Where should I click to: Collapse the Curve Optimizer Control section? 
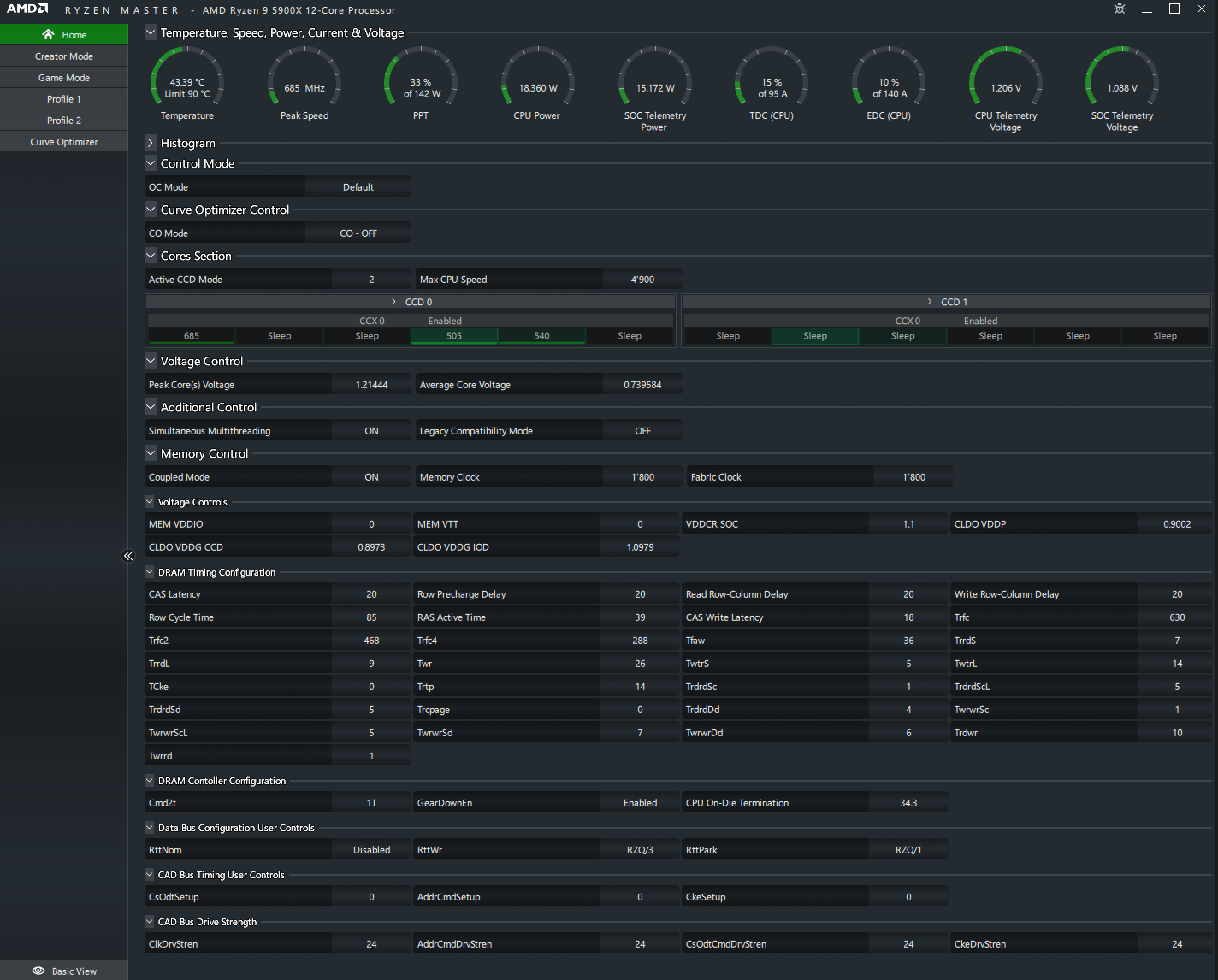point(151,210)
